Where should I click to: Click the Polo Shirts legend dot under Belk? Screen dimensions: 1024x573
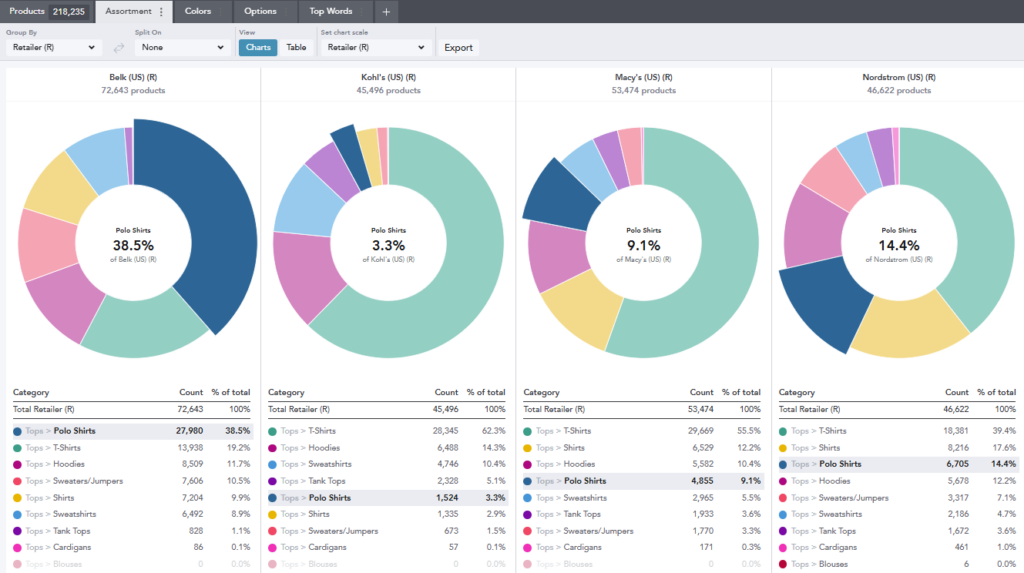pos(18,431)
